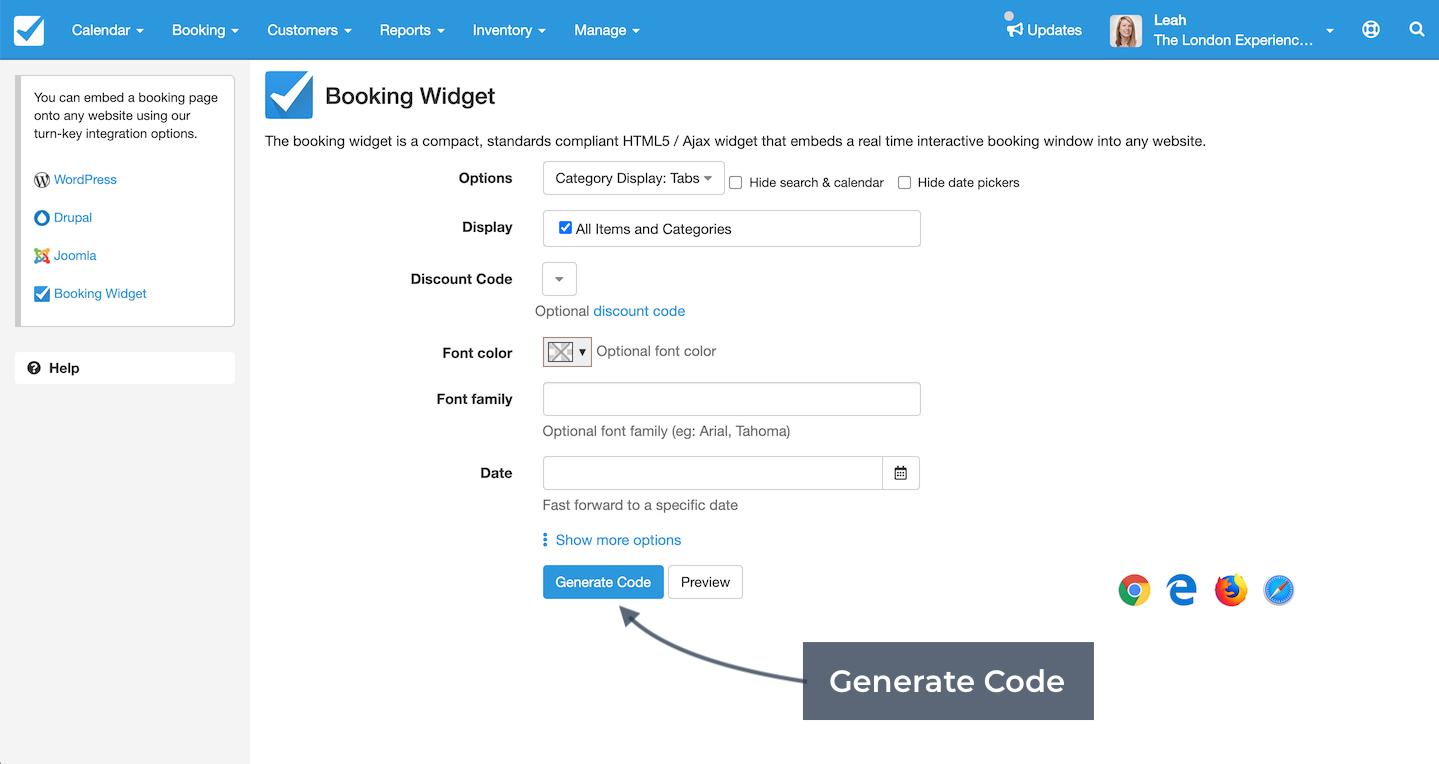Click the WordPress logo icon in sidebar
The image size is (1439, 764).
(x=42, y=180)
